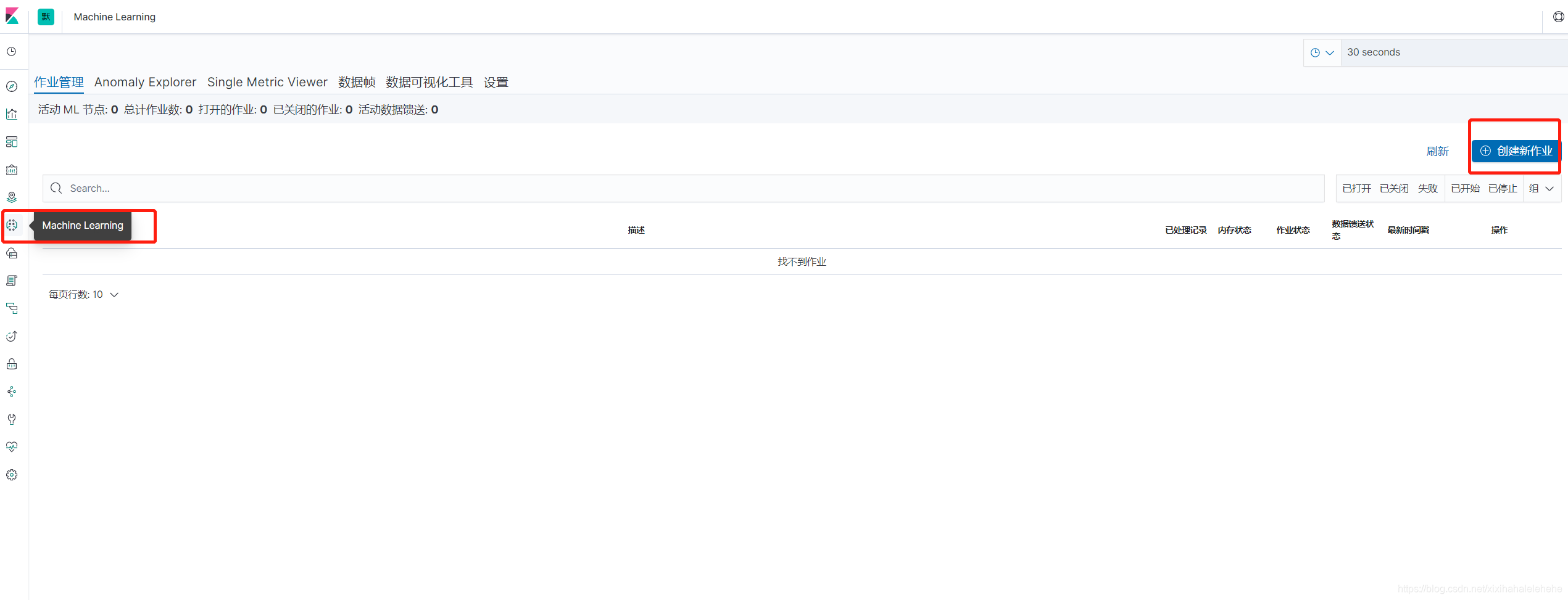Click the Kibana logo
The image size is (1568, 600).
click(x=12, y=16)
